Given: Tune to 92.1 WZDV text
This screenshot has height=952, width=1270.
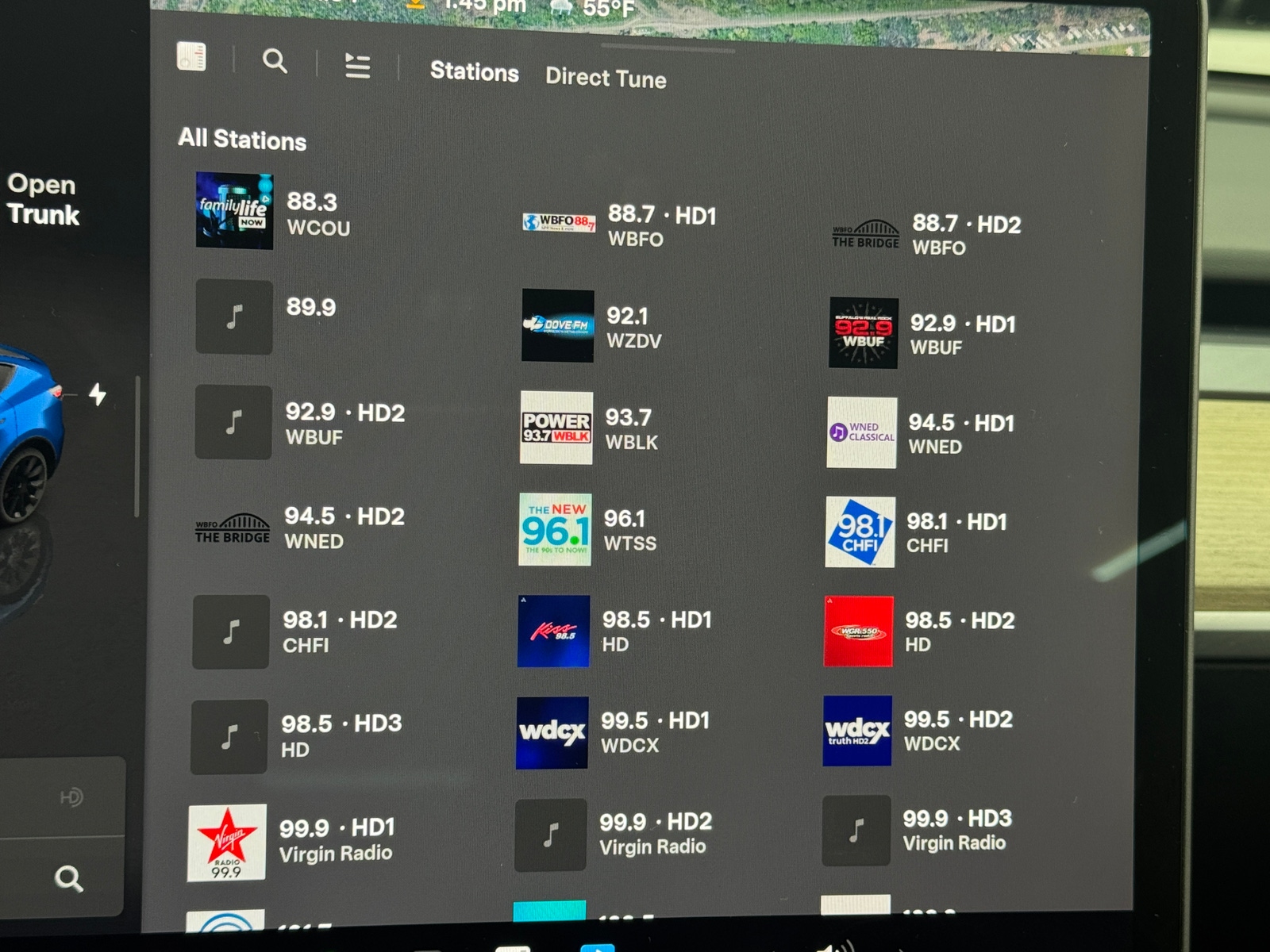Looking at the screenshot, I should 633,328.
